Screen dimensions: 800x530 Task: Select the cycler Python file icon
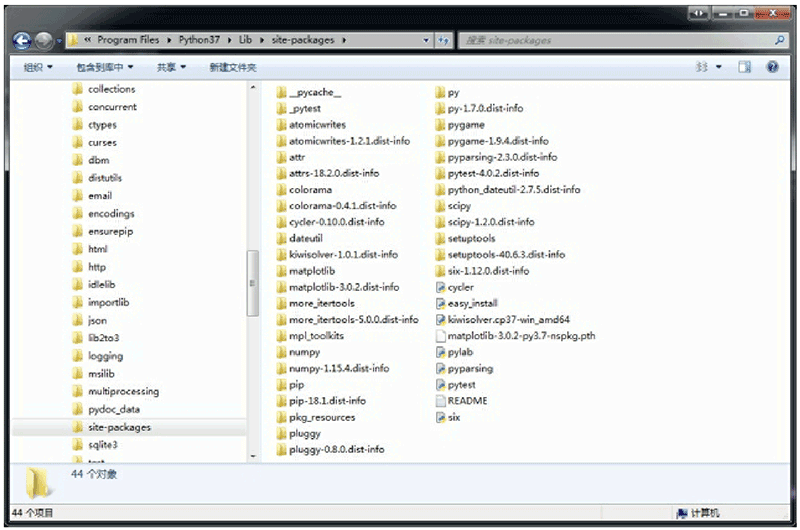click(440, 287)
